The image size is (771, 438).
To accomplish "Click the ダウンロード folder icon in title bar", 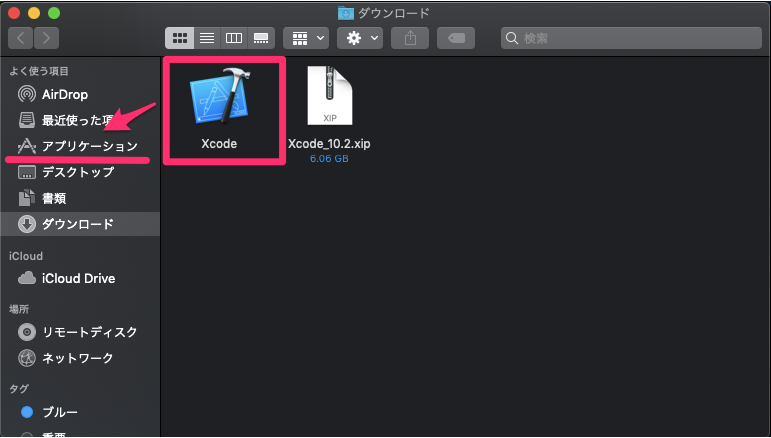I will point(346,13).
